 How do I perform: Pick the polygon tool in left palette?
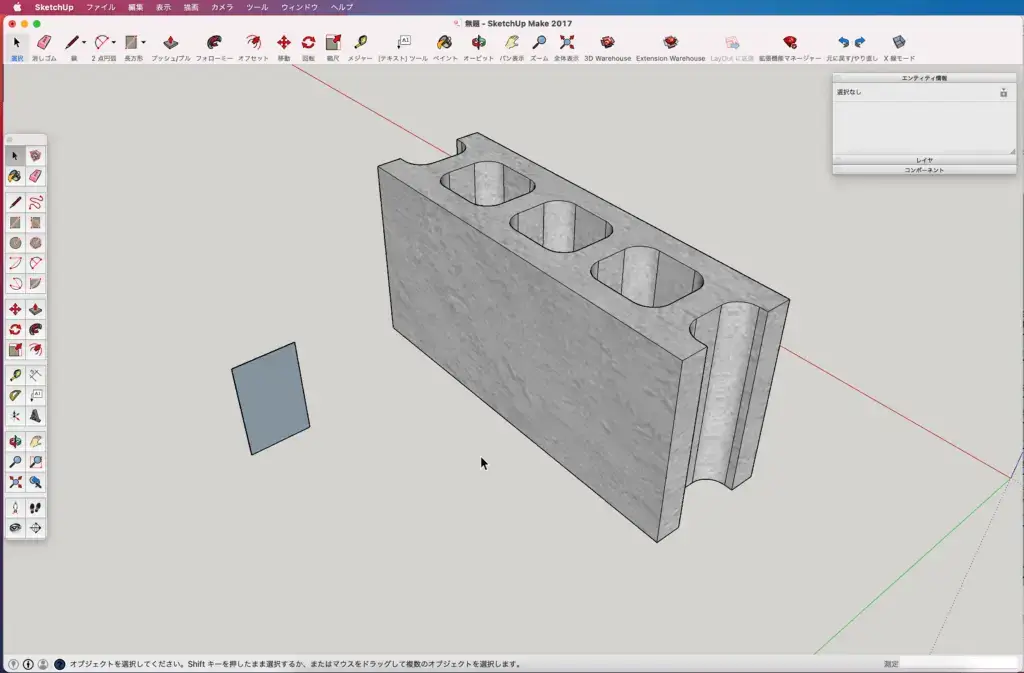coord(35,243)
